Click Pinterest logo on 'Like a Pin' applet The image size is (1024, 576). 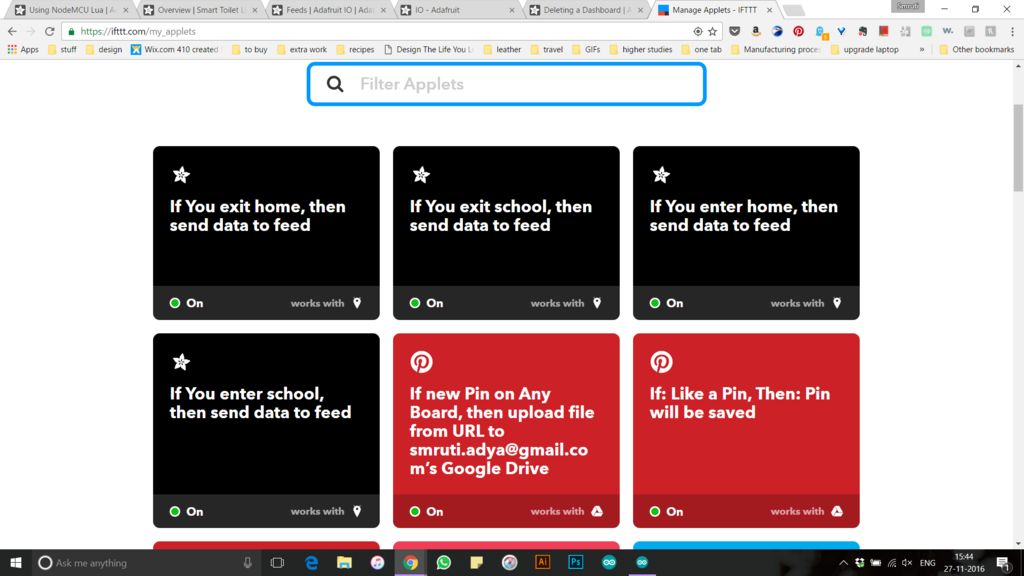pyautogui.click(x=661, y=362)
